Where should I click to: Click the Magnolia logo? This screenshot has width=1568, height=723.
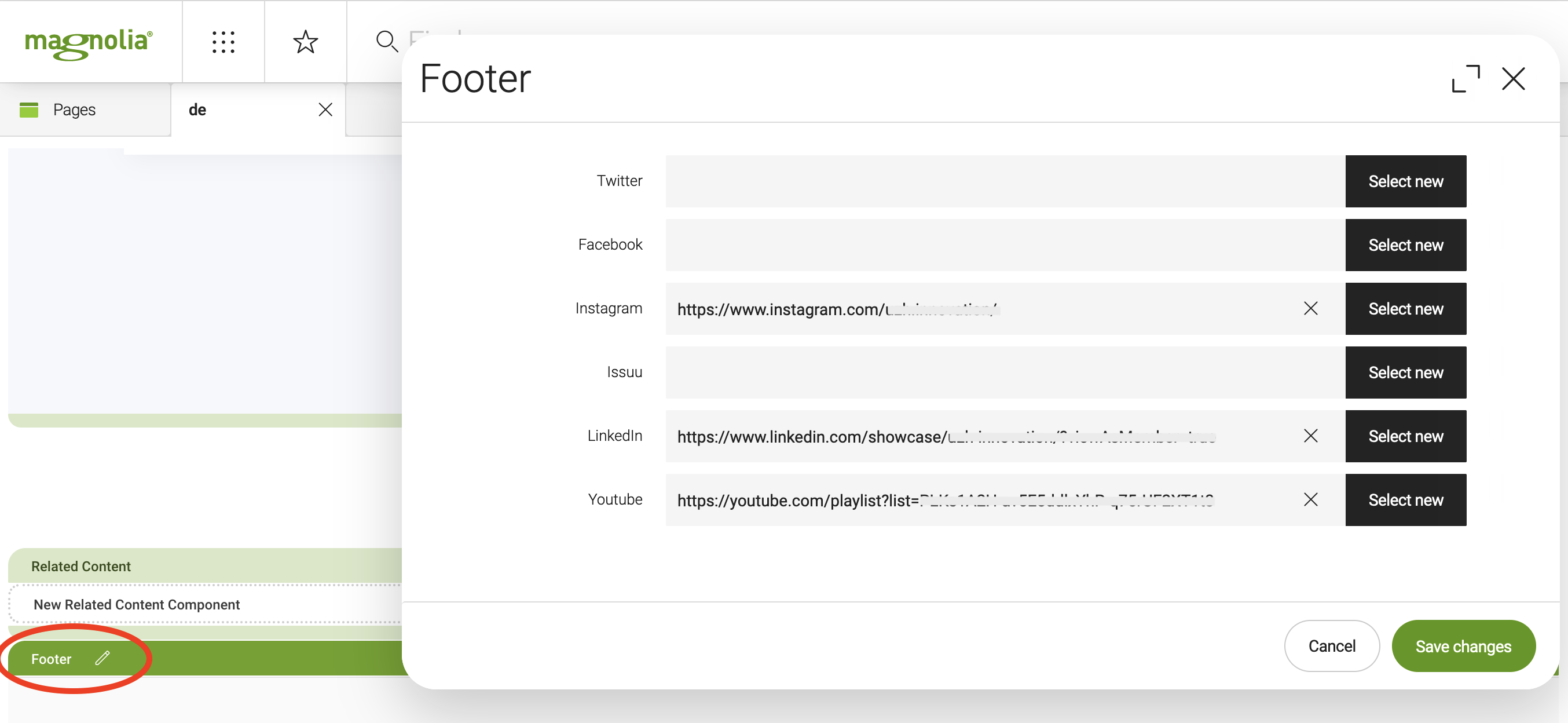pos(89,43)
